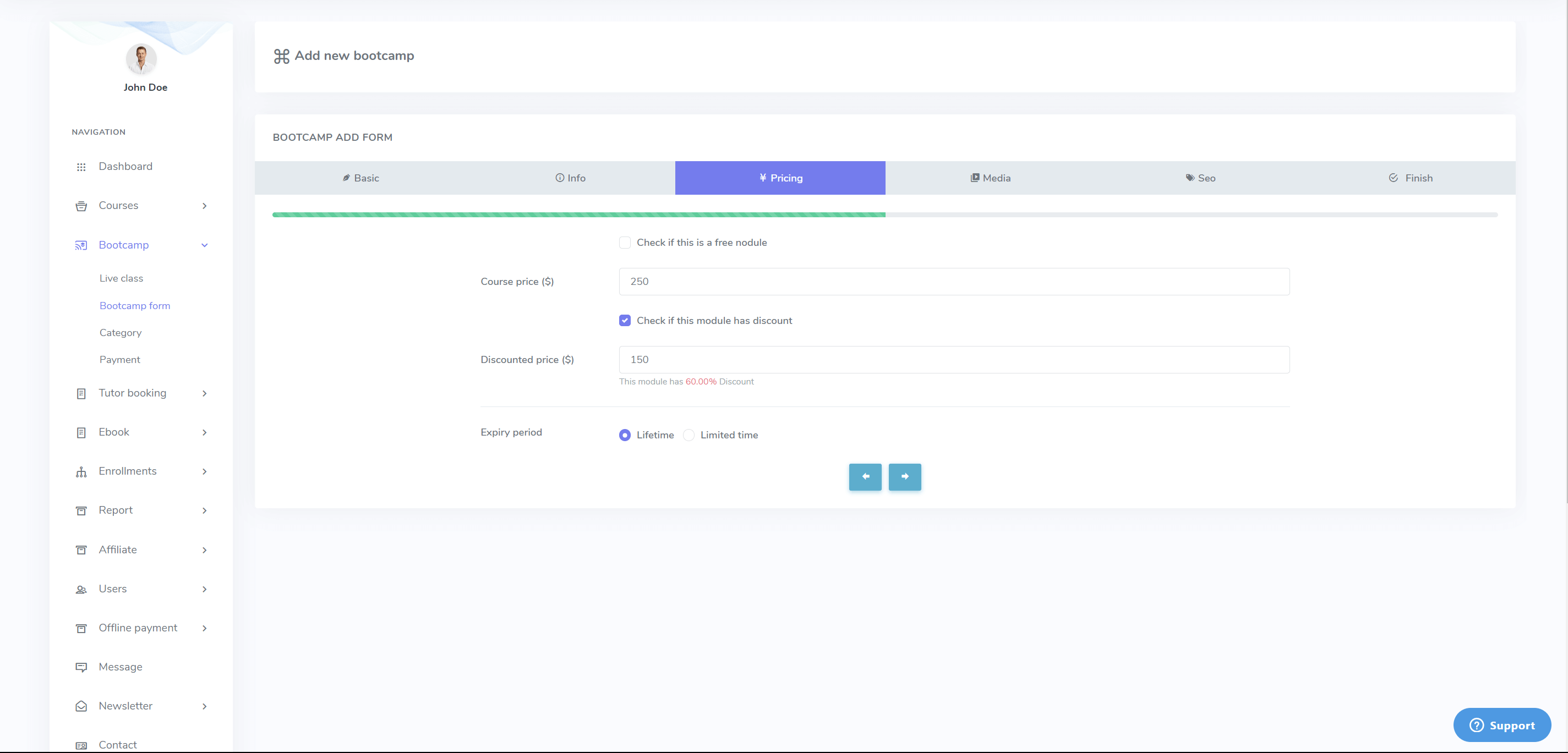This screenshot has width=1568, height=753.
Task: Click the Message chat icon
Action: pyautogui.click(x=81, y=667)
